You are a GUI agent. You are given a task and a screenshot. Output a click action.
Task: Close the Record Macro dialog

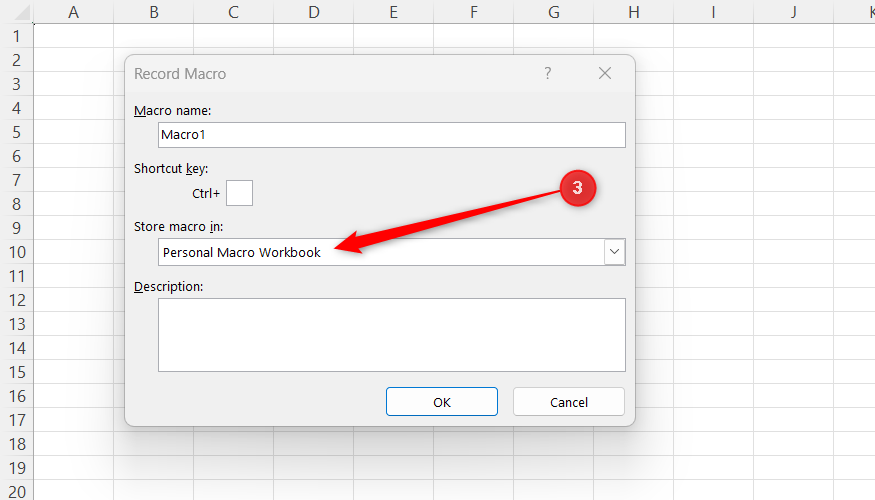pos(605,73)
